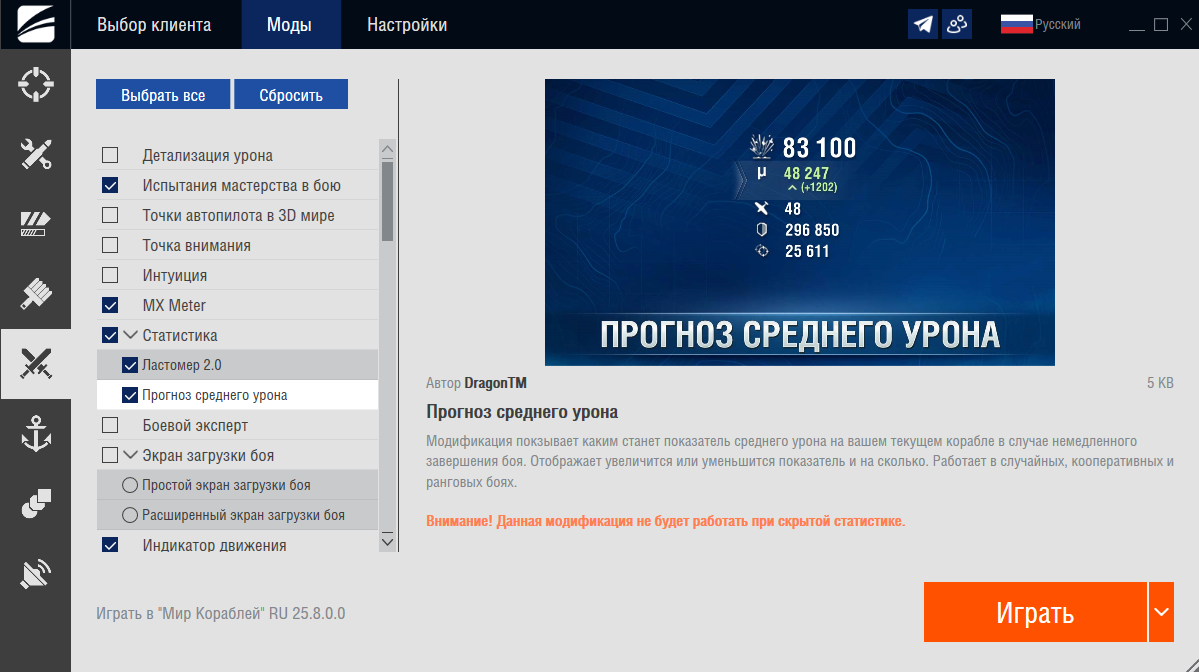Select the crossed swords sidebar category
The width and height of the screenshot is (1199, 672).
click(x=35, y=364)
